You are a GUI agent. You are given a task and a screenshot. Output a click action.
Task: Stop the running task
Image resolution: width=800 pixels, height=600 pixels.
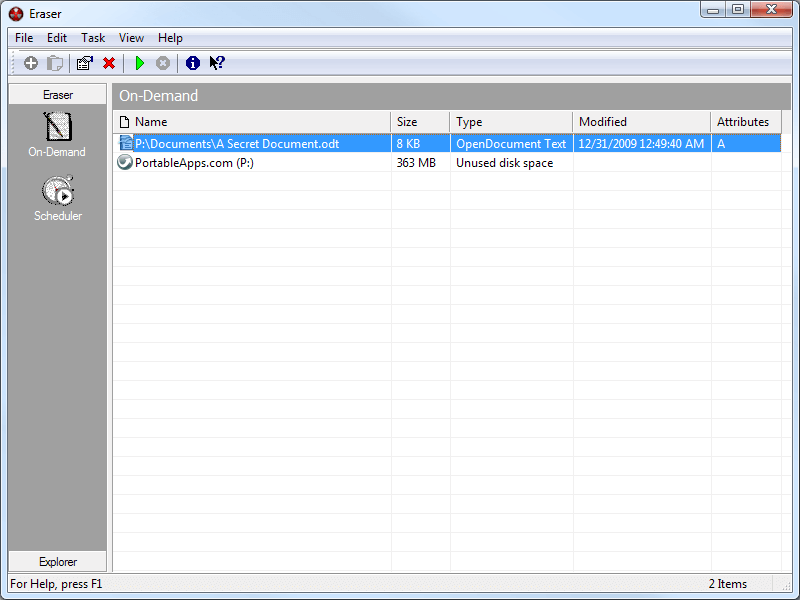(x=162, y=62)
